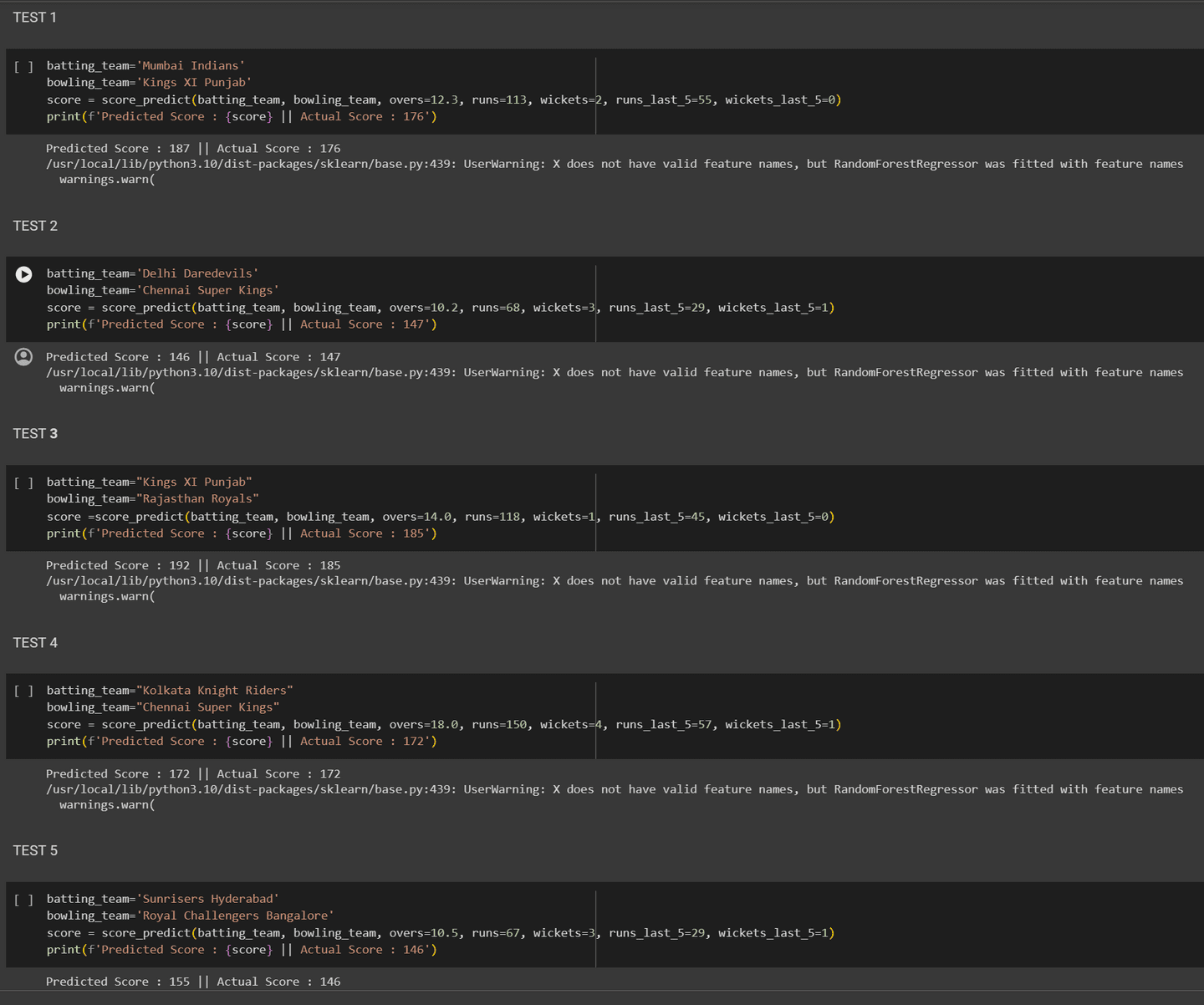The image size is (1204, 1005).
Task: Click the score_predict line with overs=10.2
Action: tap(441, 309)
